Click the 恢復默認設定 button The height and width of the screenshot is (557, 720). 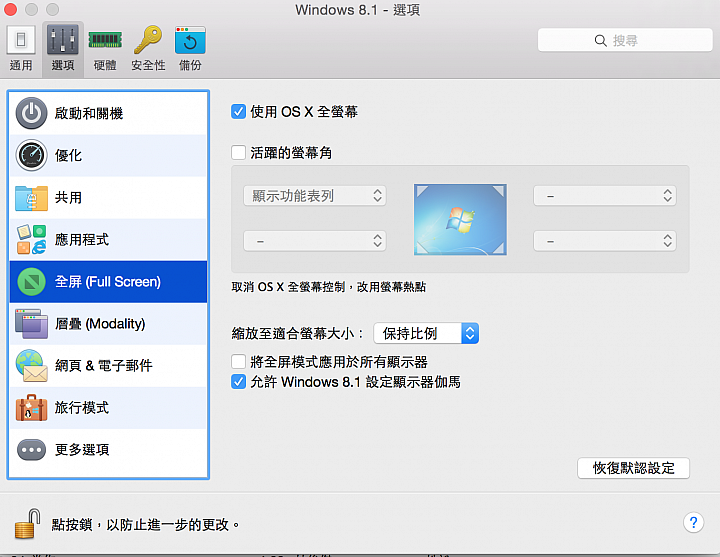tap(633, 468)
